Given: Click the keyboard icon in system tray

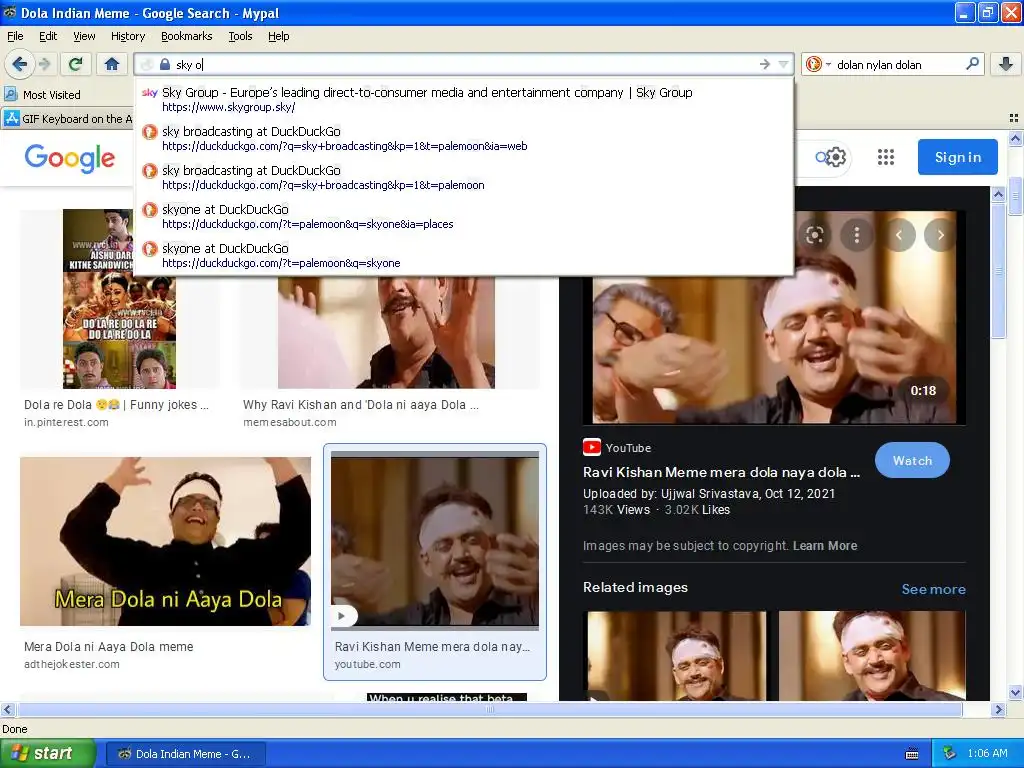Looking at the screenshot, I should pyautogui.click(x=912, y=754).
